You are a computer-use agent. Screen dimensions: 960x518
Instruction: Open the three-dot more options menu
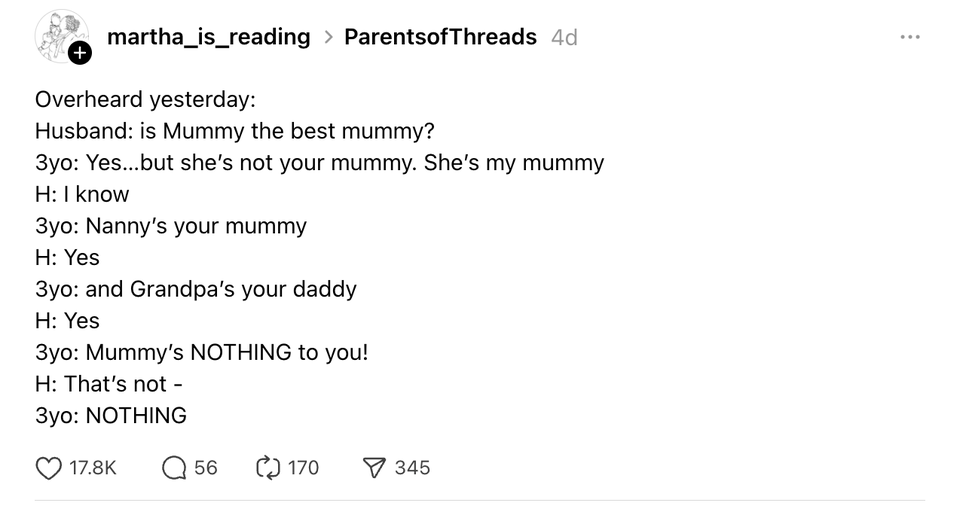point(910,37)
